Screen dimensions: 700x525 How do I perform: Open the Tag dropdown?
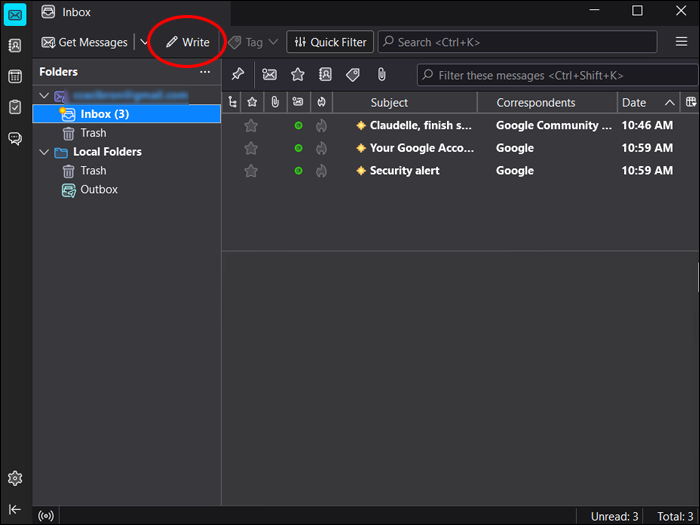coord(253,42)
